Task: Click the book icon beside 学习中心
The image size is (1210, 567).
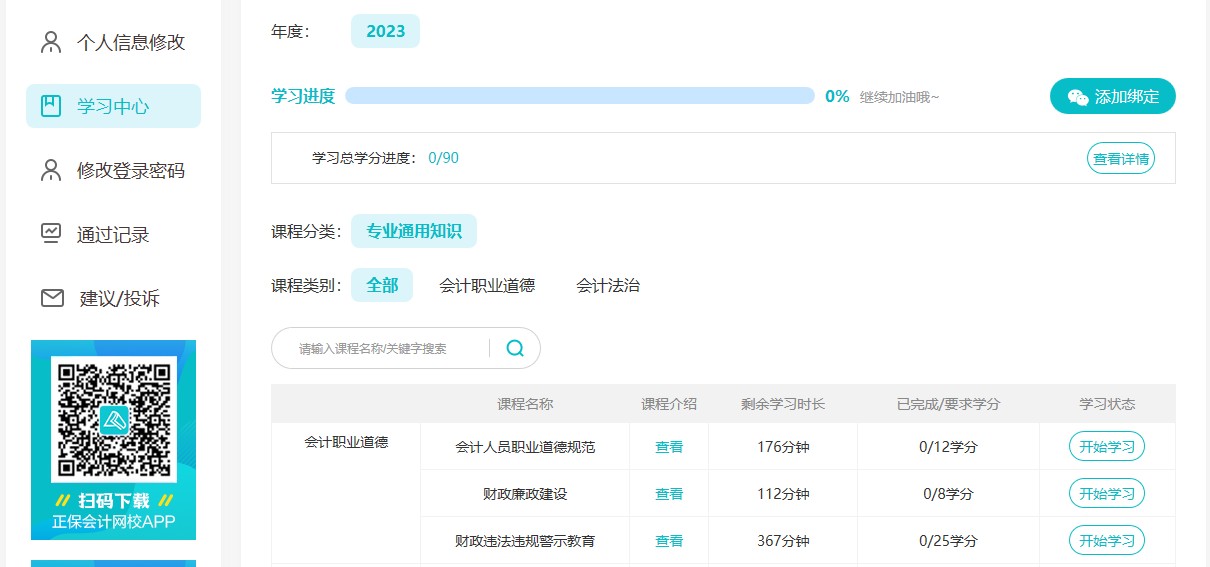Action: click(51, 106)
